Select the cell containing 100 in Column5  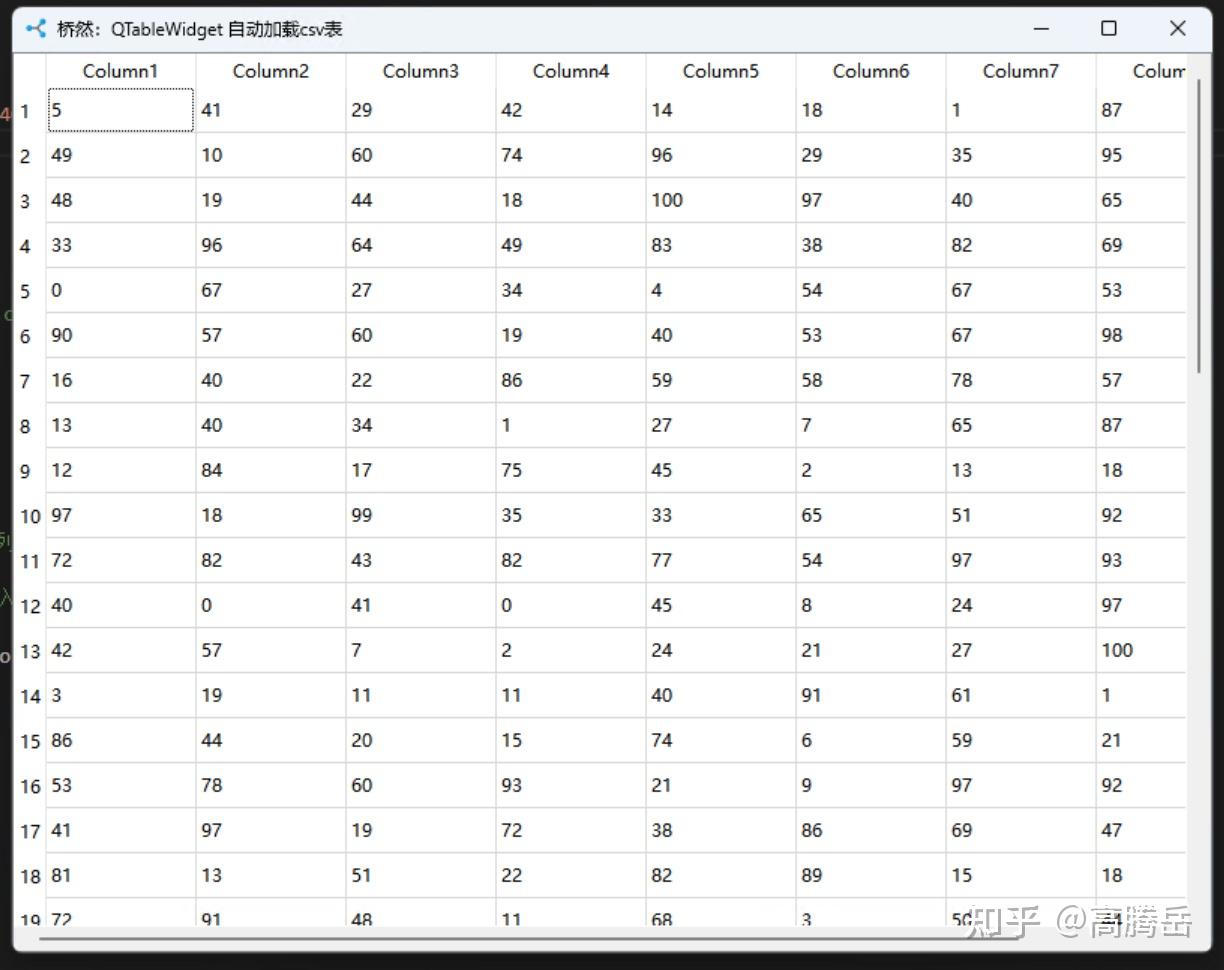[720, 200]
